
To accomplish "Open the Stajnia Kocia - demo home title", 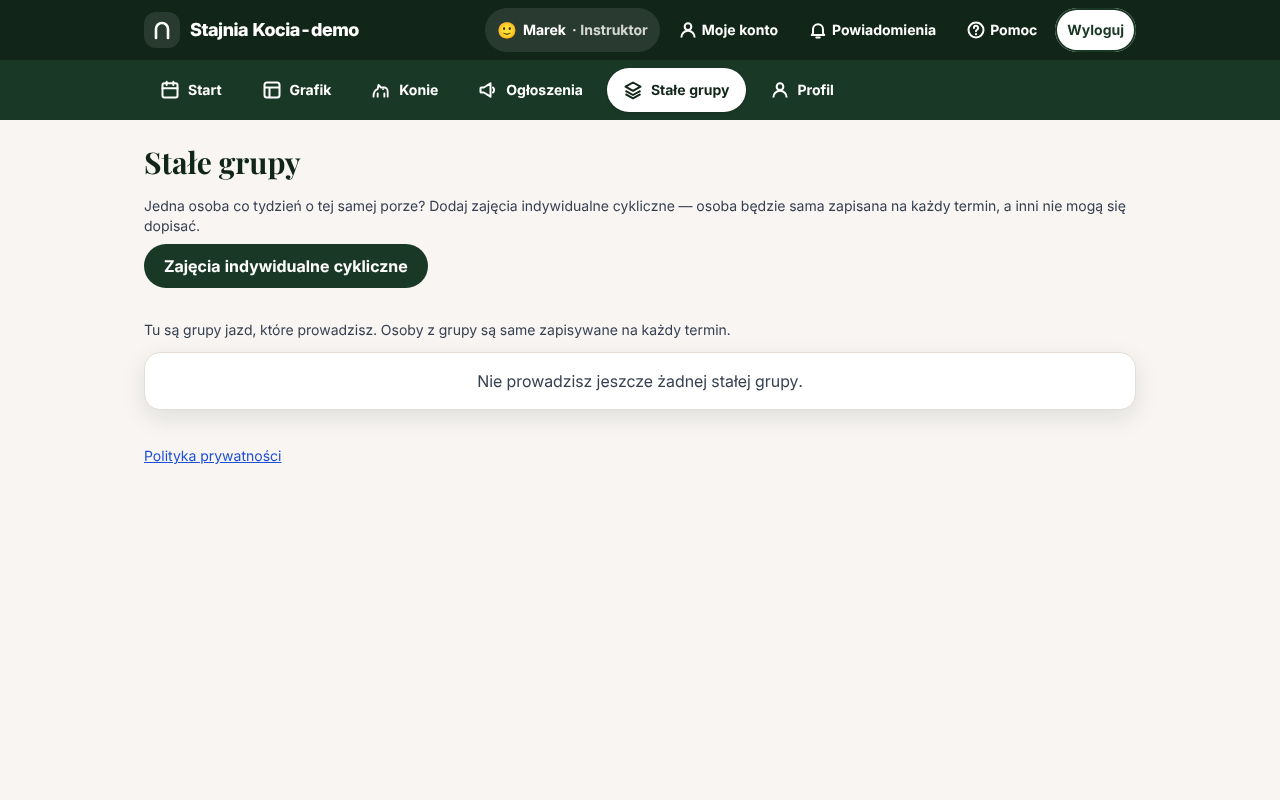I will pos(274,30).
